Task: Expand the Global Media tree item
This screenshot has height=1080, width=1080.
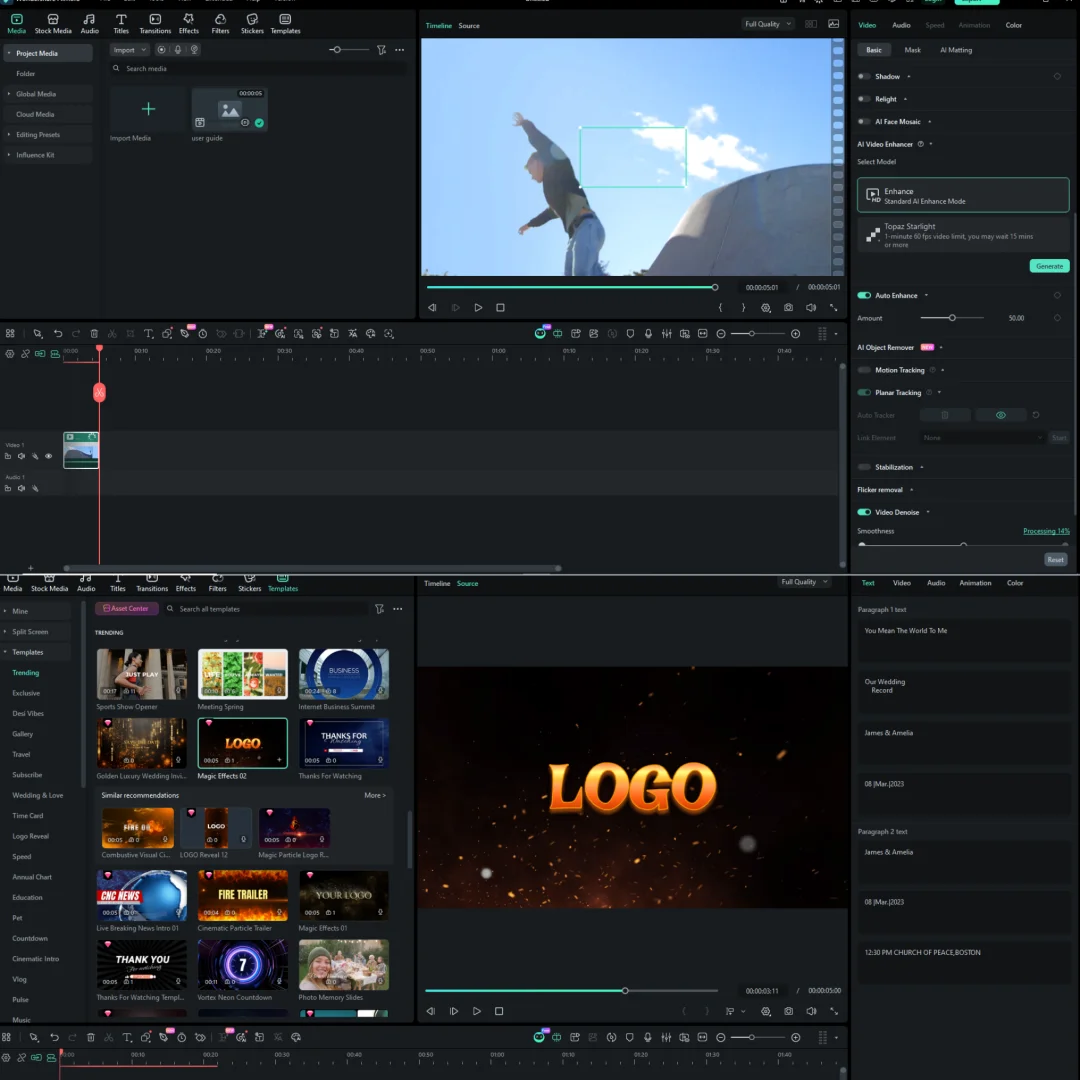Action: coord(9,94)
